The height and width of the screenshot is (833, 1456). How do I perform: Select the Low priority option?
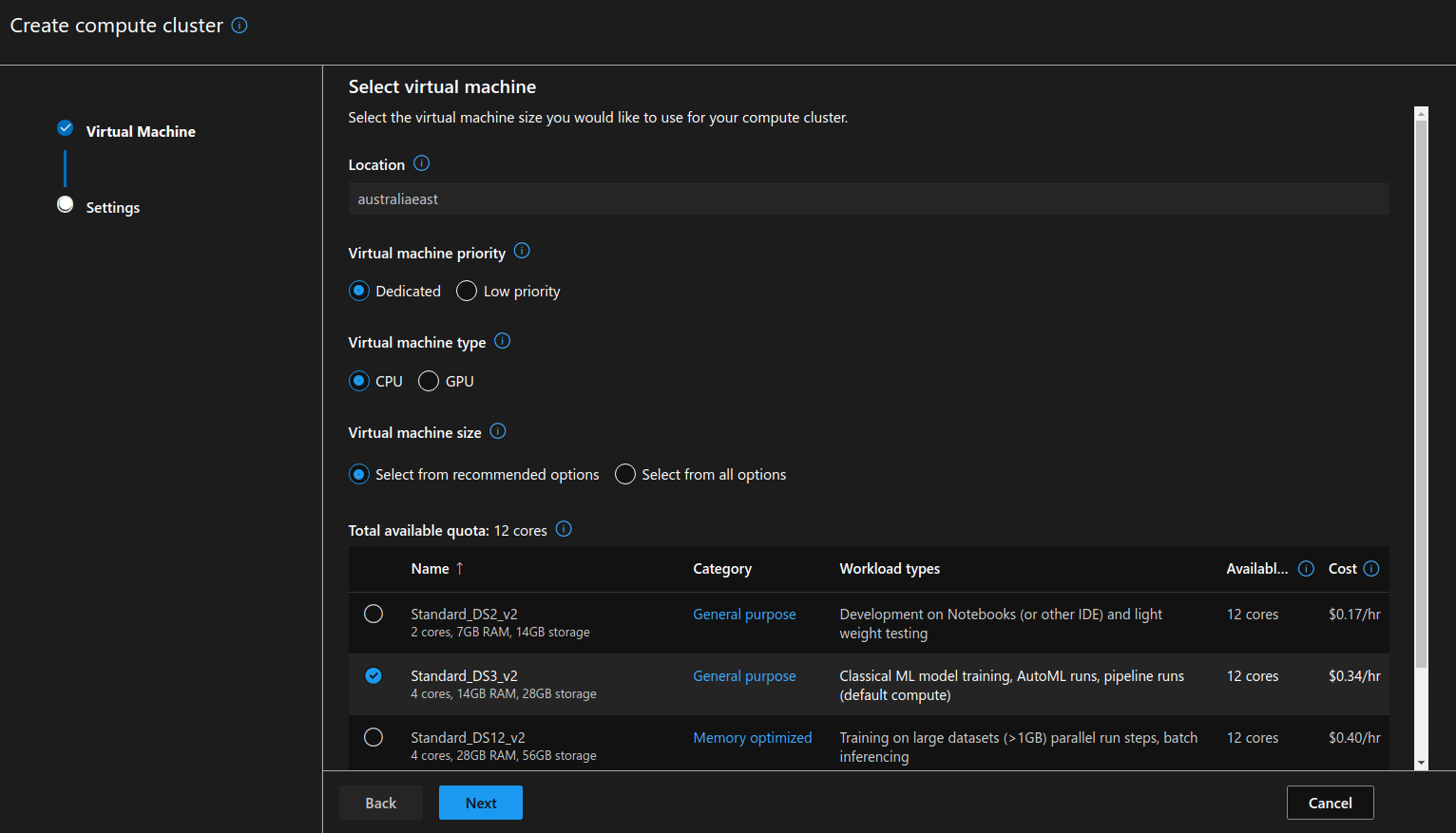[x=466, y=291]
